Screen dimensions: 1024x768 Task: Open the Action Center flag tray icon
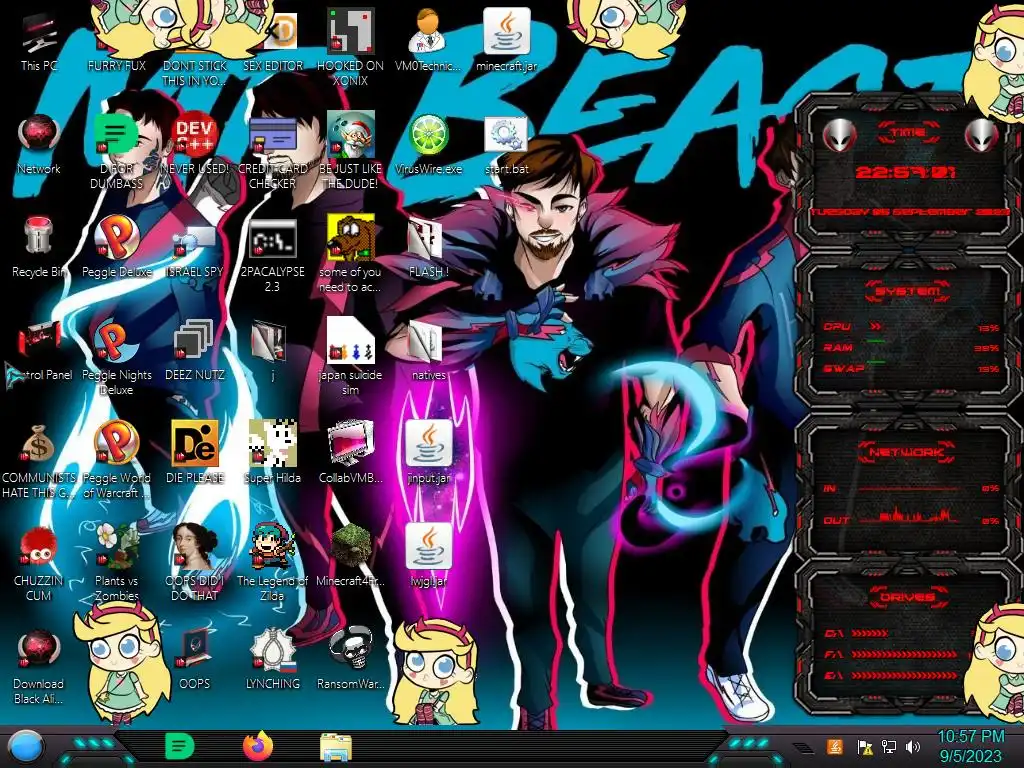(x=865, y=747)
